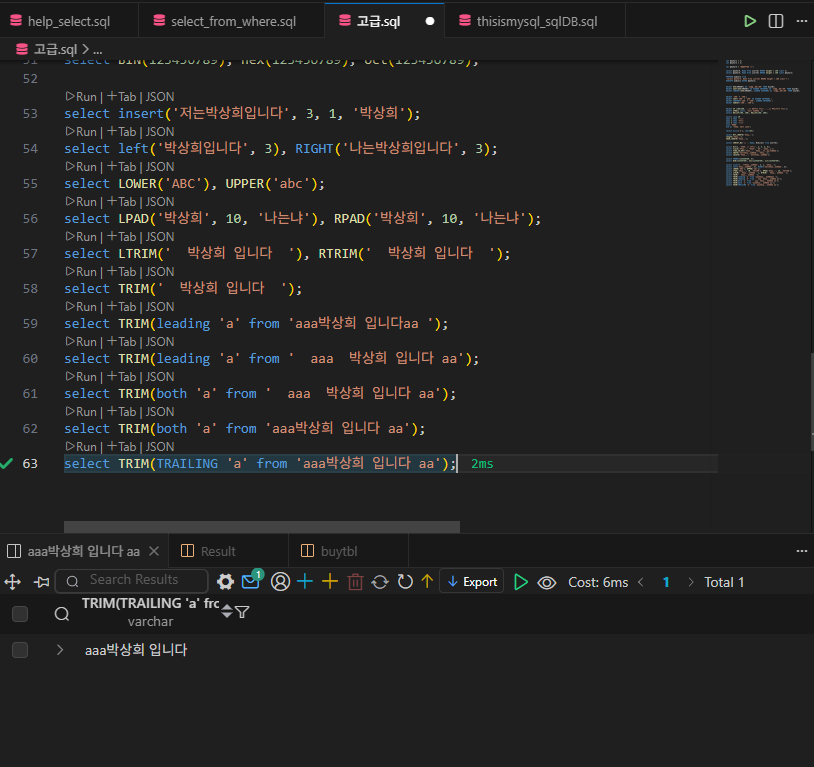This screenshot has height=767, width=814.
Task: Click the 고급.sql breadcrumb item
Action: (55, 49)
